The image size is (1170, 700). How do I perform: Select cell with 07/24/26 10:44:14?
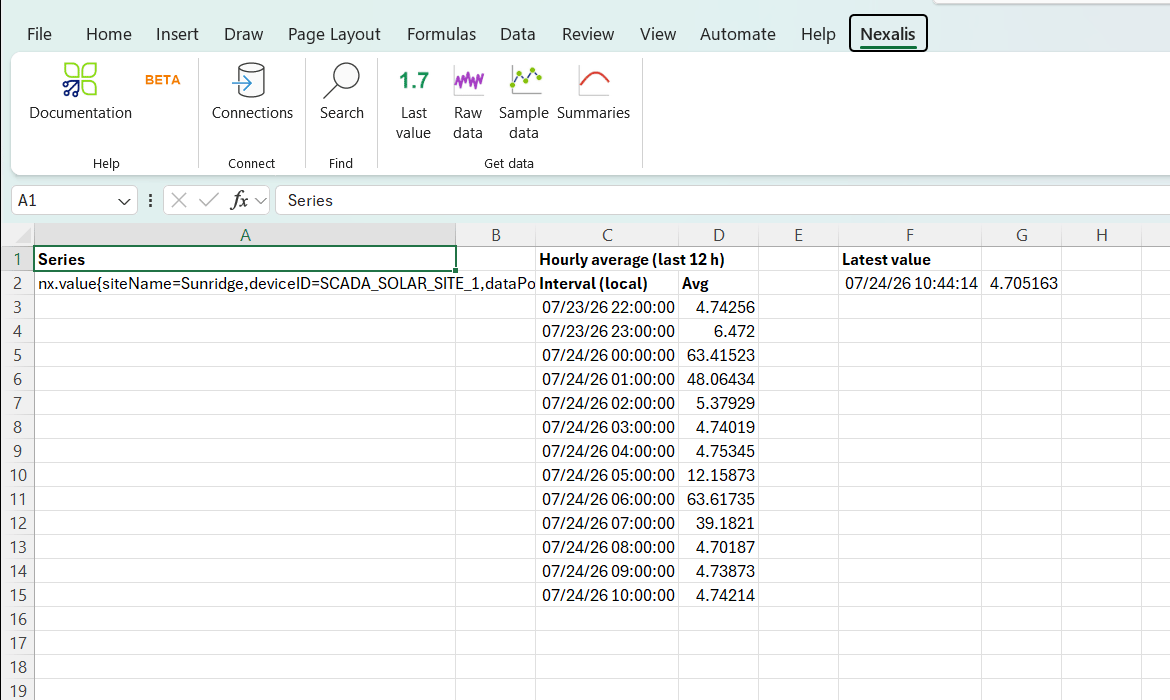910,284
